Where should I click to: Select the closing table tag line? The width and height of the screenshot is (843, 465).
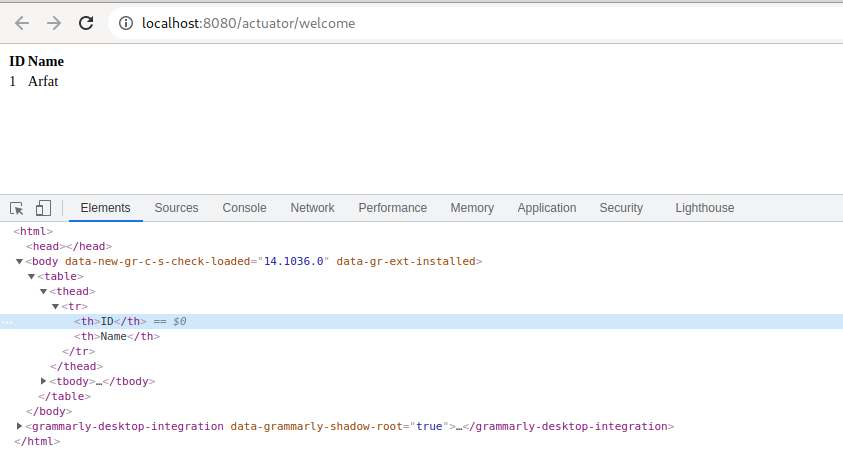pyautogui.click(x=65, y=396)
